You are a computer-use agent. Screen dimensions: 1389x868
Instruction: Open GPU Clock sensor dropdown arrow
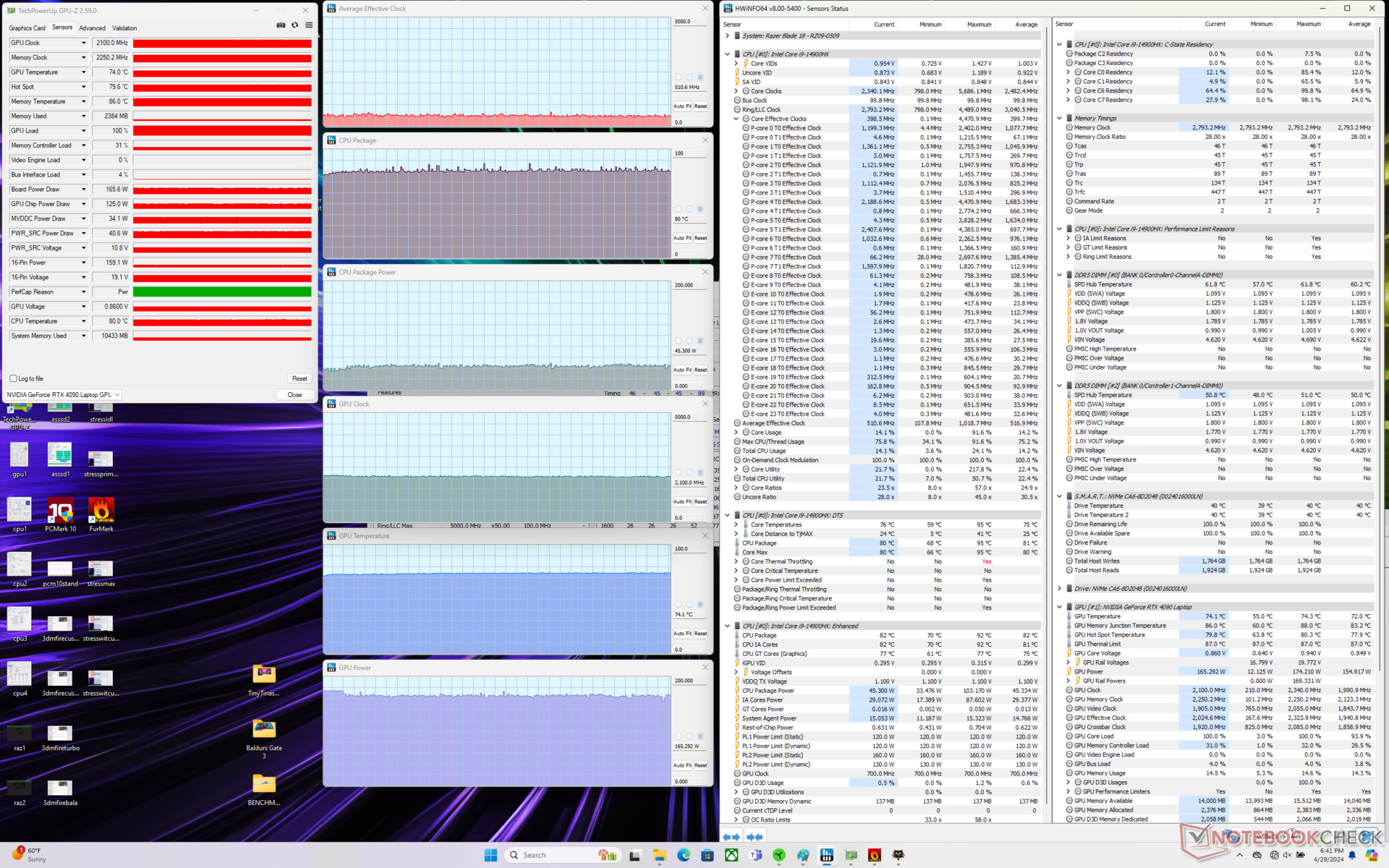pos(83,43)
